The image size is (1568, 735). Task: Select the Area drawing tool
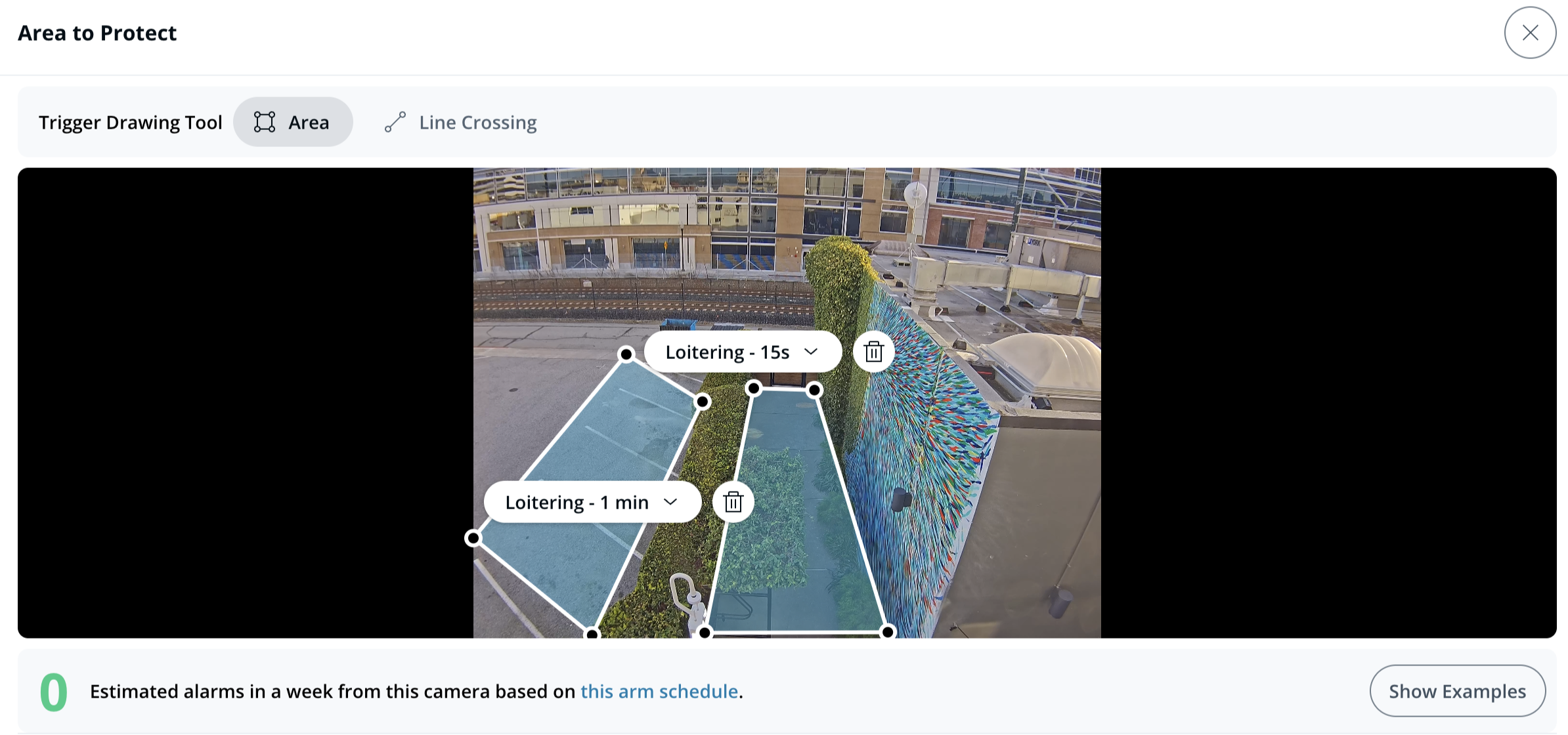pyautogui.click(x=293, y=122)
